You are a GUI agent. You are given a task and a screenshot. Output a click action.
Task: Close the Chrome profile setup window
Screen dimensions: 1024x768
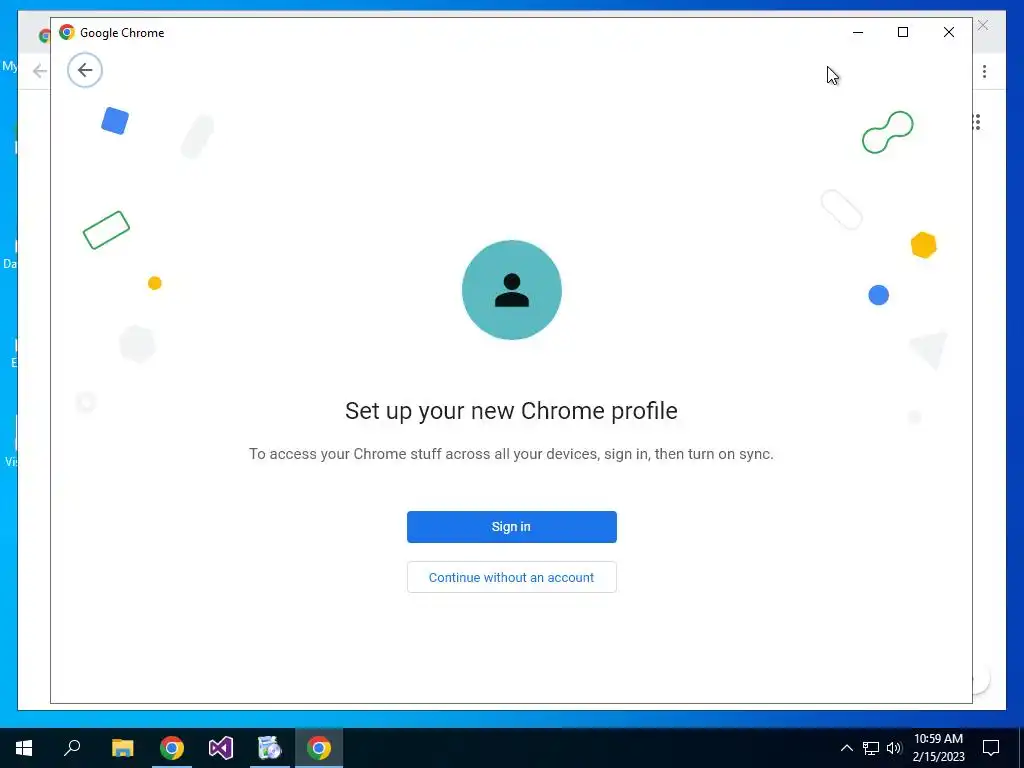[x=948, y=32]
